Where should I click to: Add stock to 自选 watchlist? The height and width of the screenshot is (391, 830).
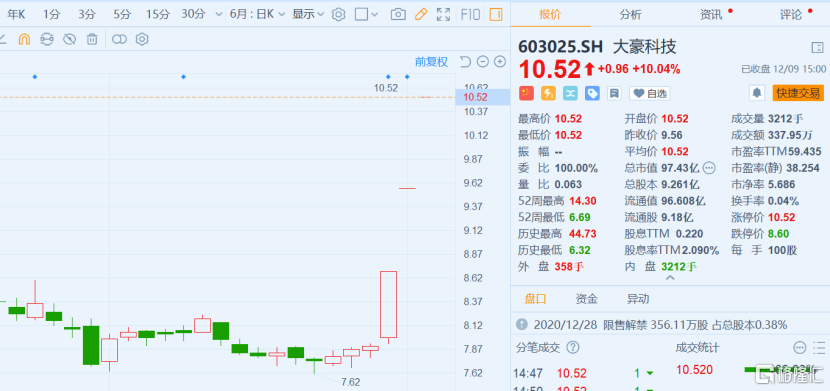[x=649, y=94]
